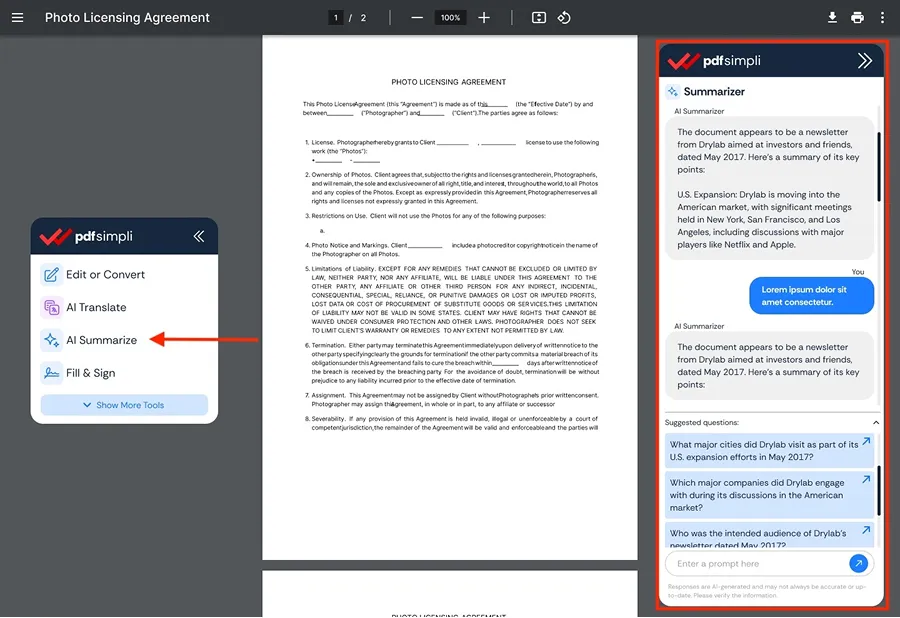
Task: Open the AI Summarize tool
Action: click(101, 340)
